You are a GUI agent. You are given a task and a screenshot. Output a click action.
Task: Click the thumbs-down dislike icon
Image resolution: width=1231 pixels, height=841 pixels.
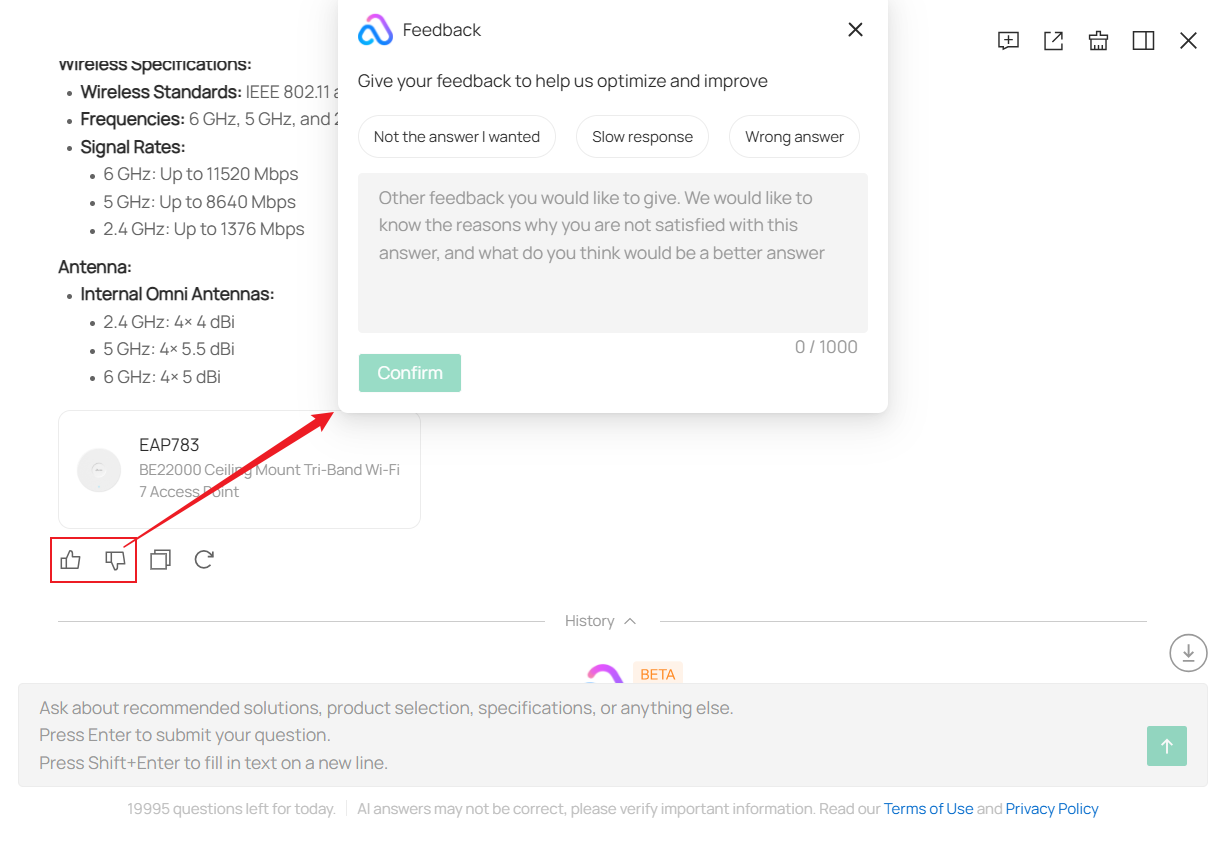coord(116,560)
